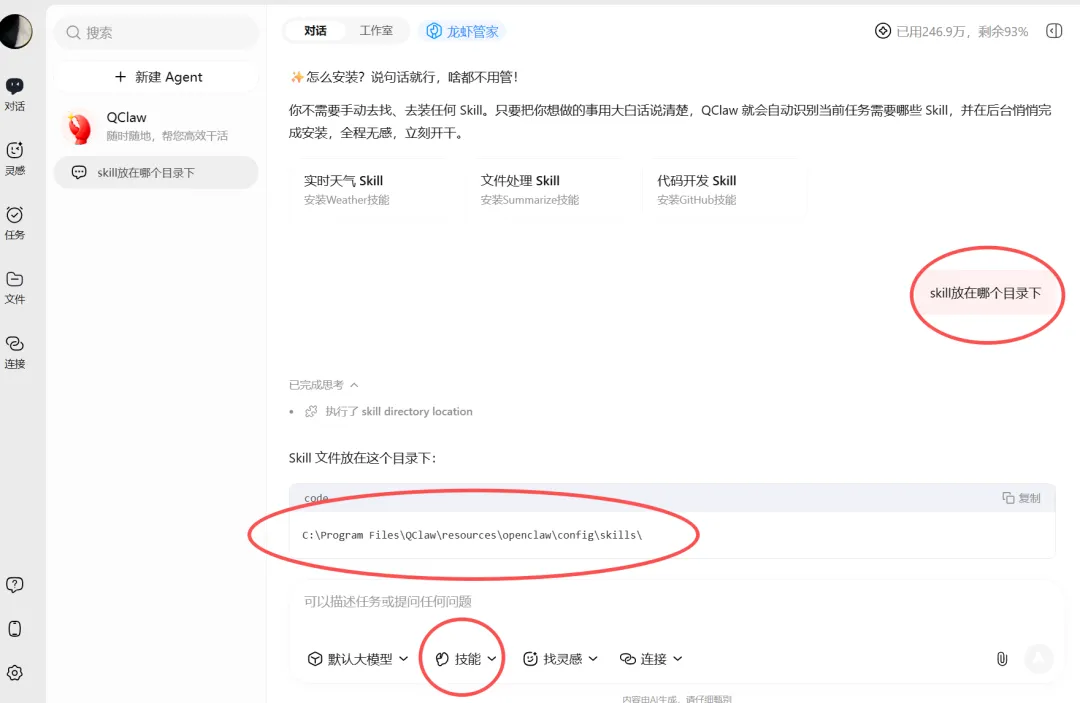This screenshot has width=1080, height=703.
Task: Open the 对话 sidebar section
Action: 14,94
